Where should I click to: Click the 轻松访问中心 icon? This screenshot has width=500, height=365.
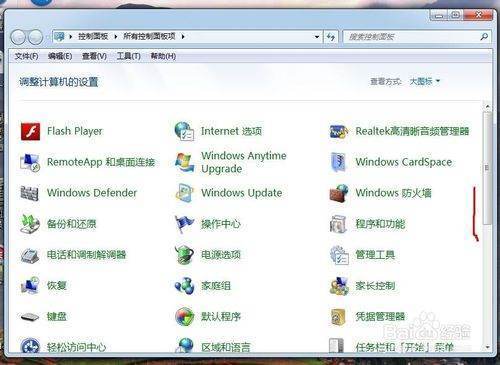pyautogui.click(x=30, y=345)
